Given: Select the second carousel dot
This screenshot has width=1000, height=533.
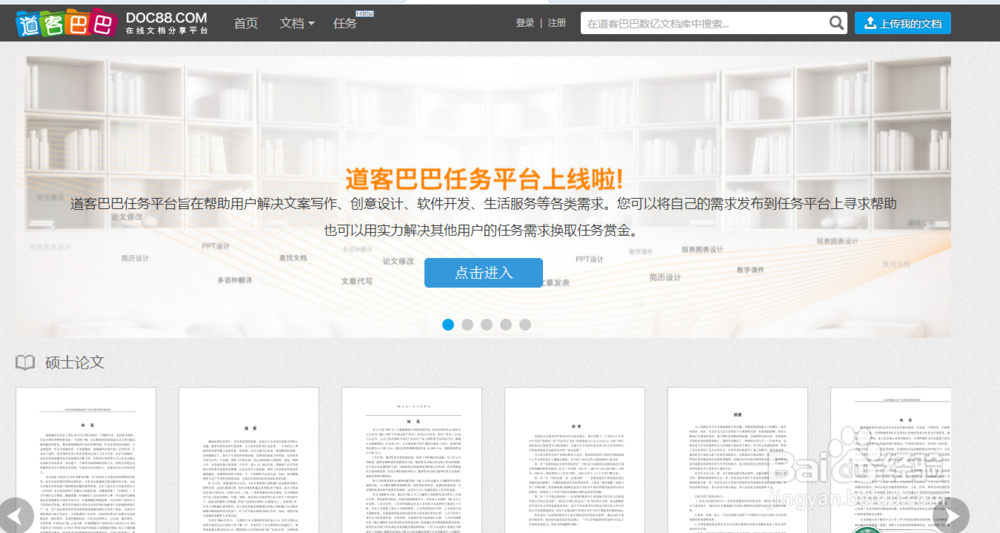Looking at the screenshot, I should [467, 325].
